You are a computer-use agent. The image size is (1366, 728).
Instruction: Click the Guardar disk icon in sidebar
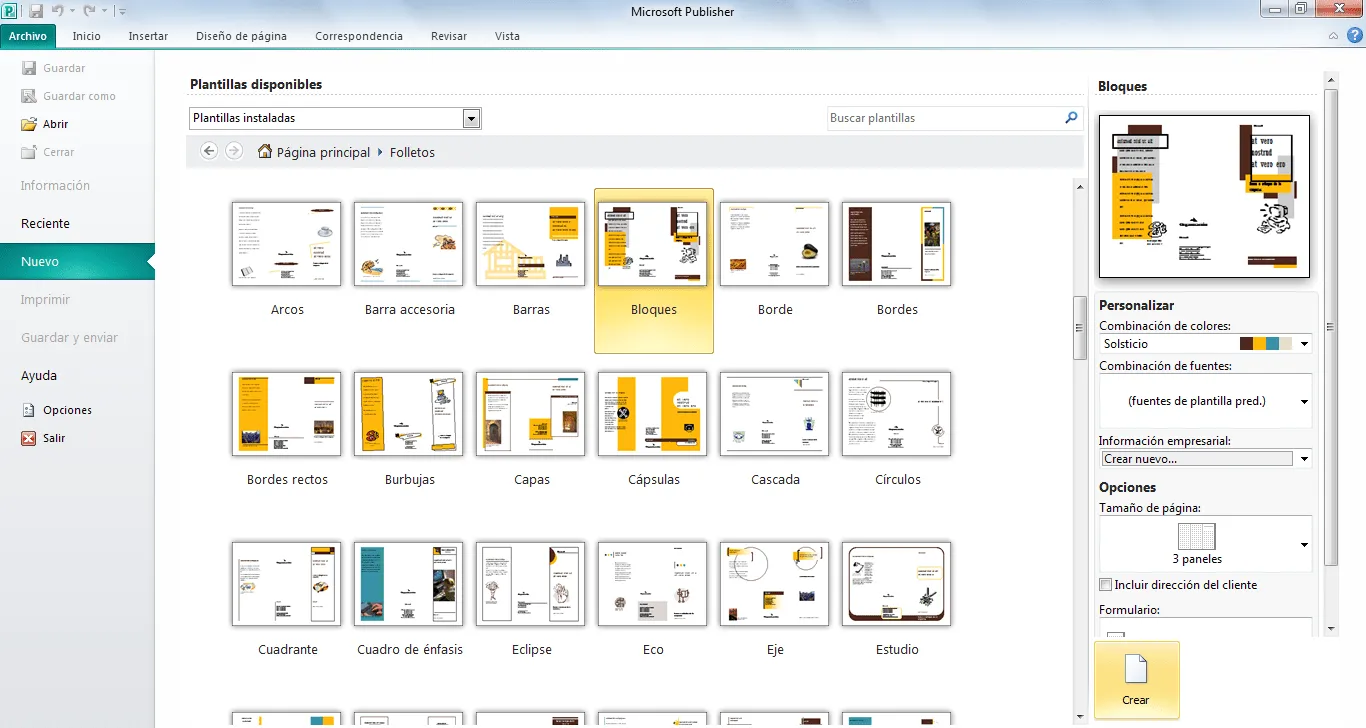(x=29, y=68)
